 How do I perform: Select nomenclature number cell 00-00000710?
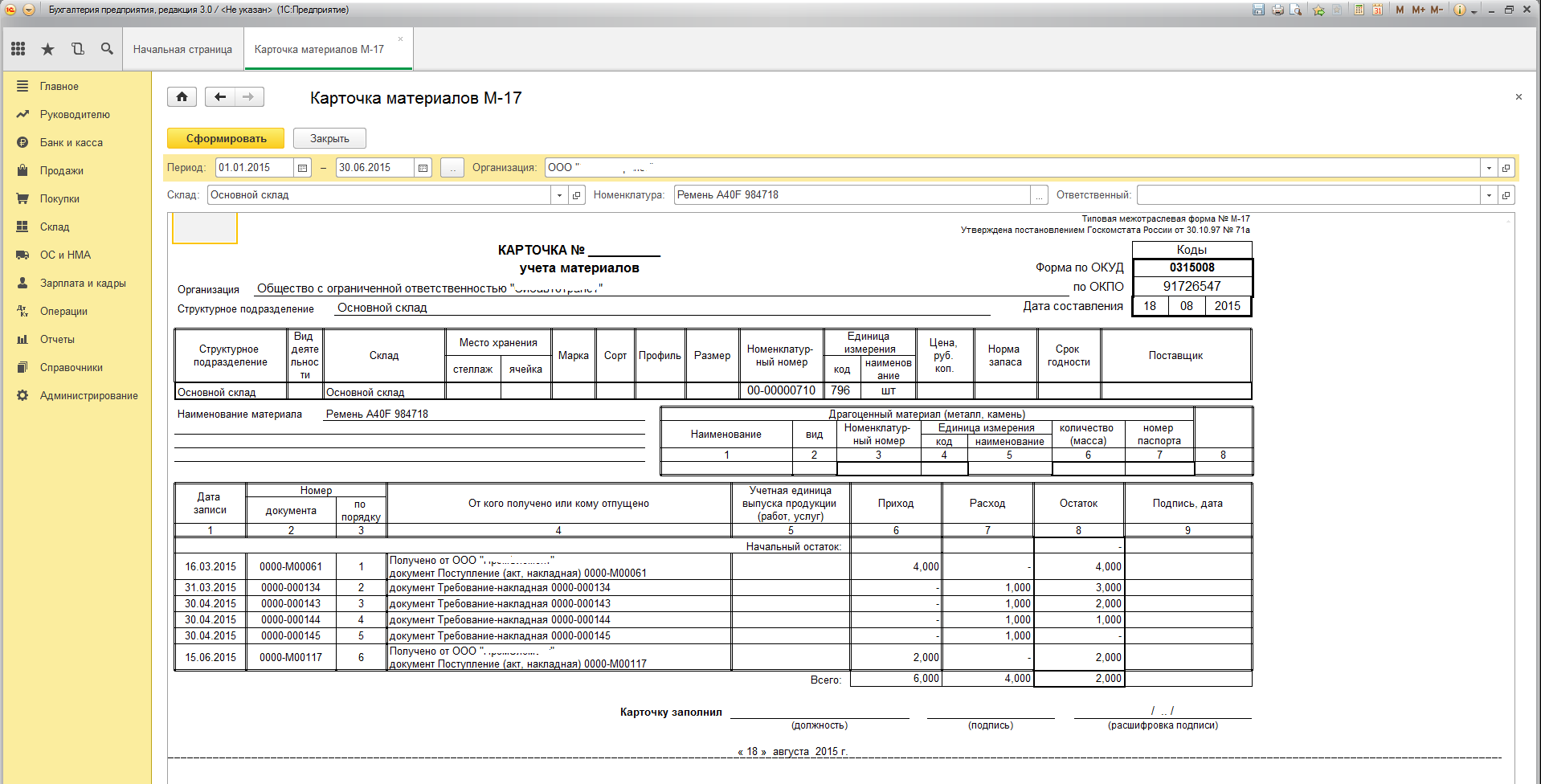(x=781, y=390)
